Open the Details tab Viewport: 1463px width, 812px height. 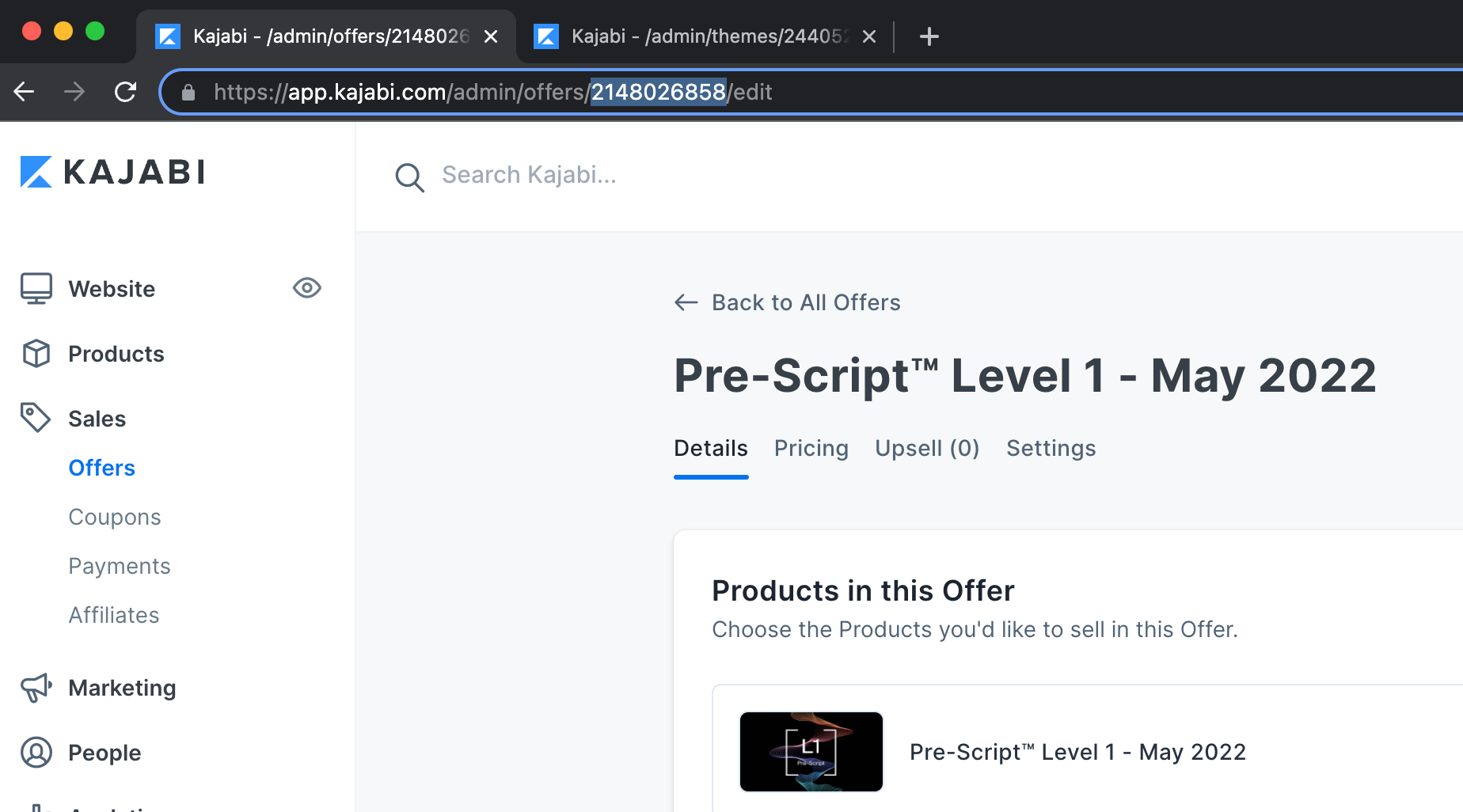pos(711,449)
